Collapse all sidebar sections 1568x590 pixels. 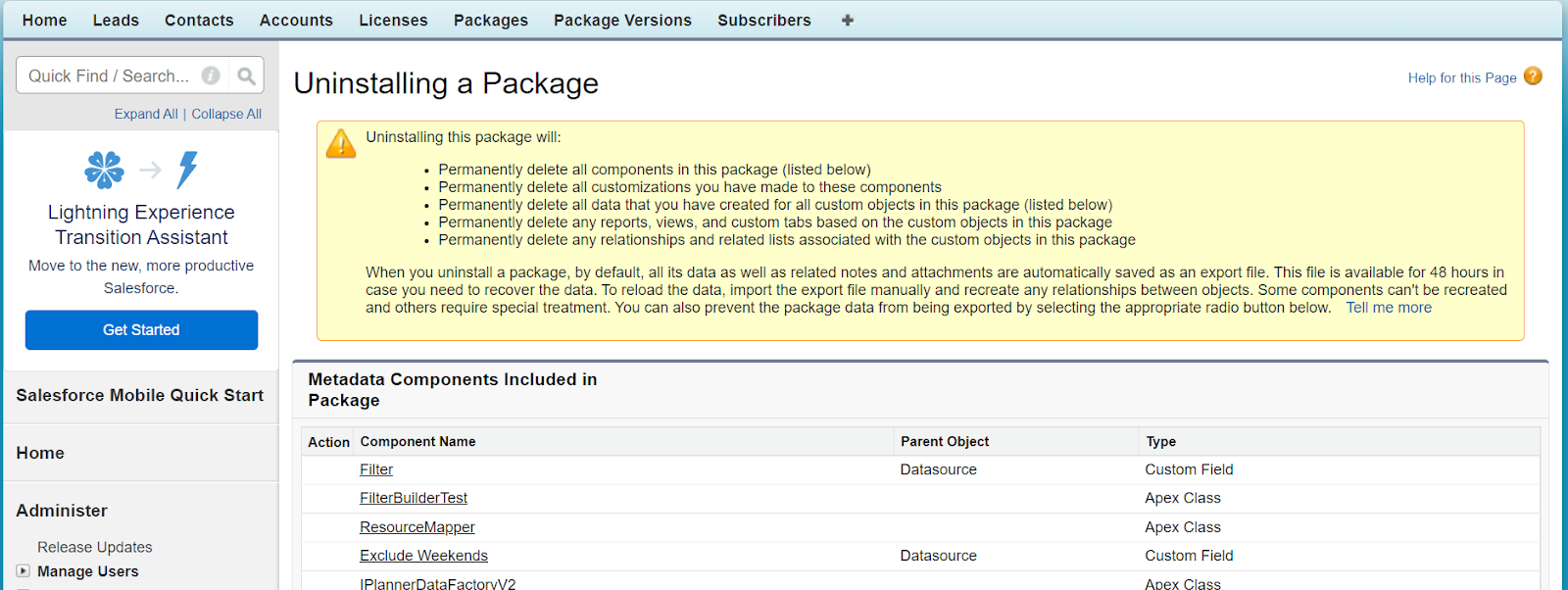click(x=226, y=114)
